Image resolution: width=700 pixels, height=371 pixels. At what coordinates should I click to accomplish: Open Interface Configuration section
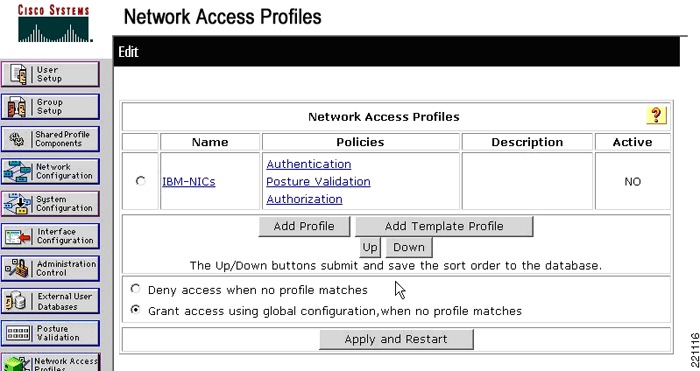pos(50,236)
